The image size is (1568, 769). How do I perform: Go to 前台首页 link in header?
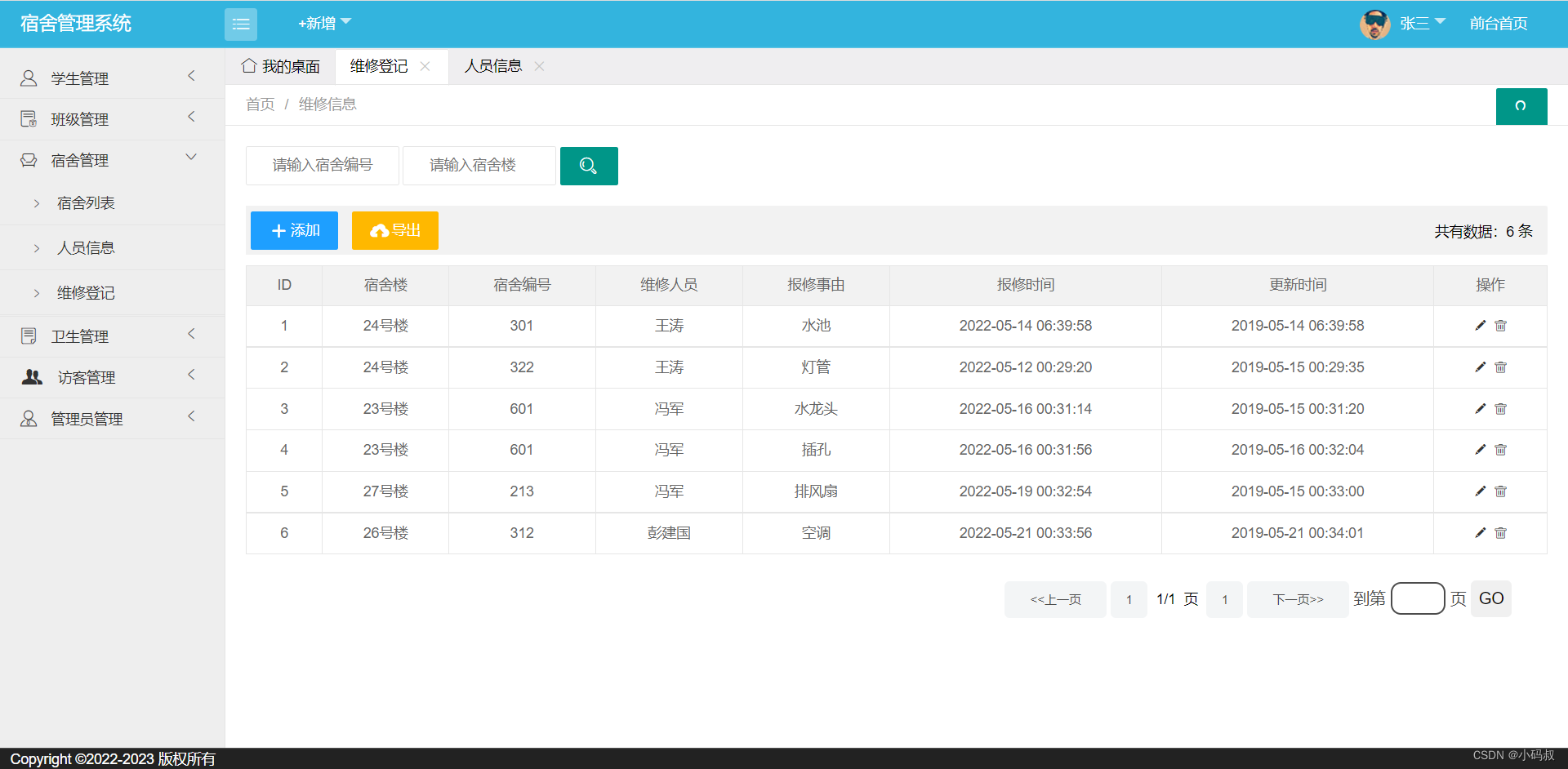(x=1499, y=24)
